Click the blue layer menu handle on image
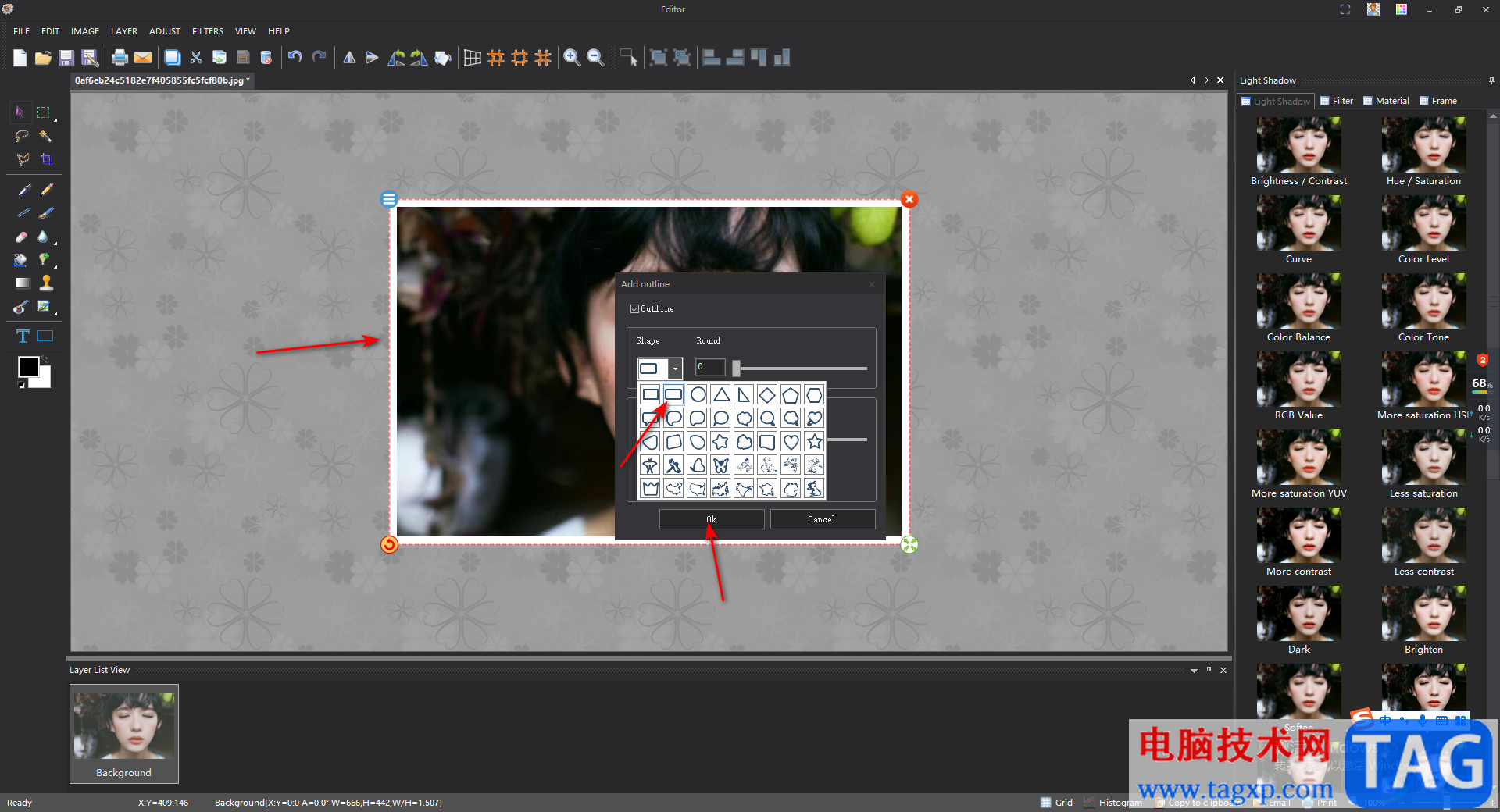The image size is (1500, 812). click(x=388, y=199)
